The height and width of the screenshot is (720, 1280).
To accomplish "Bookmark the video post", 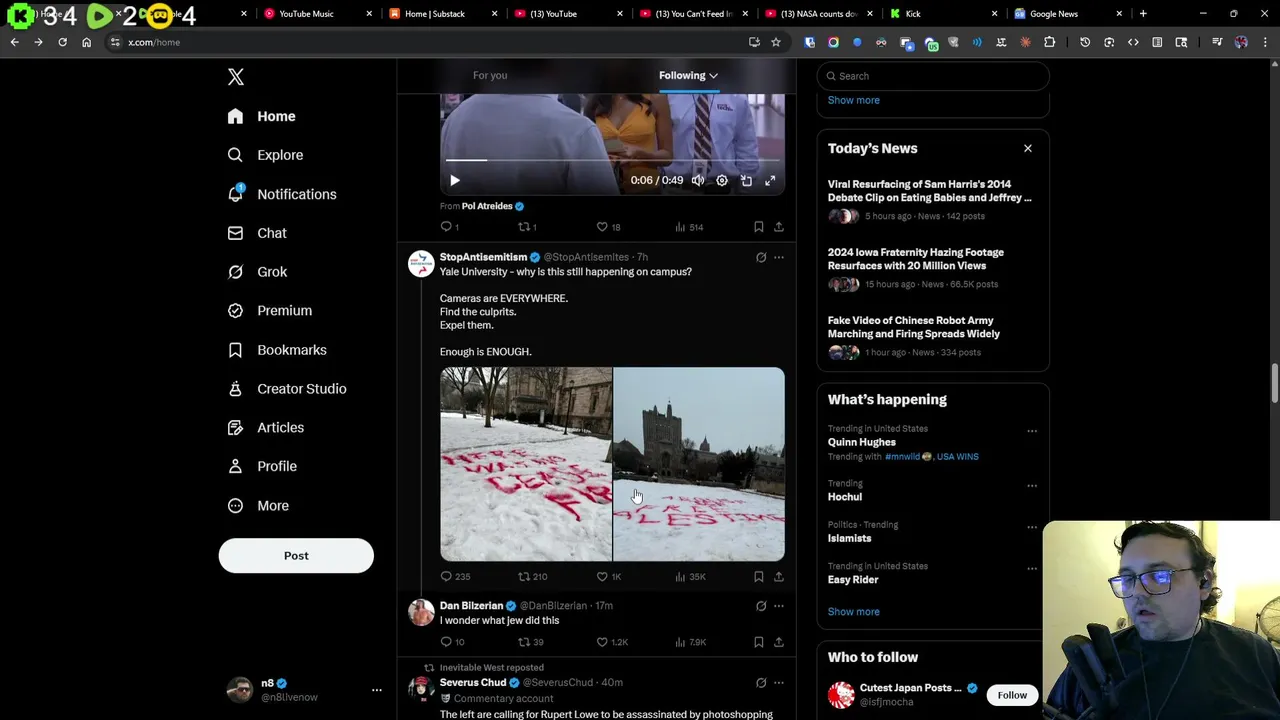I will (x=759, y=227).
